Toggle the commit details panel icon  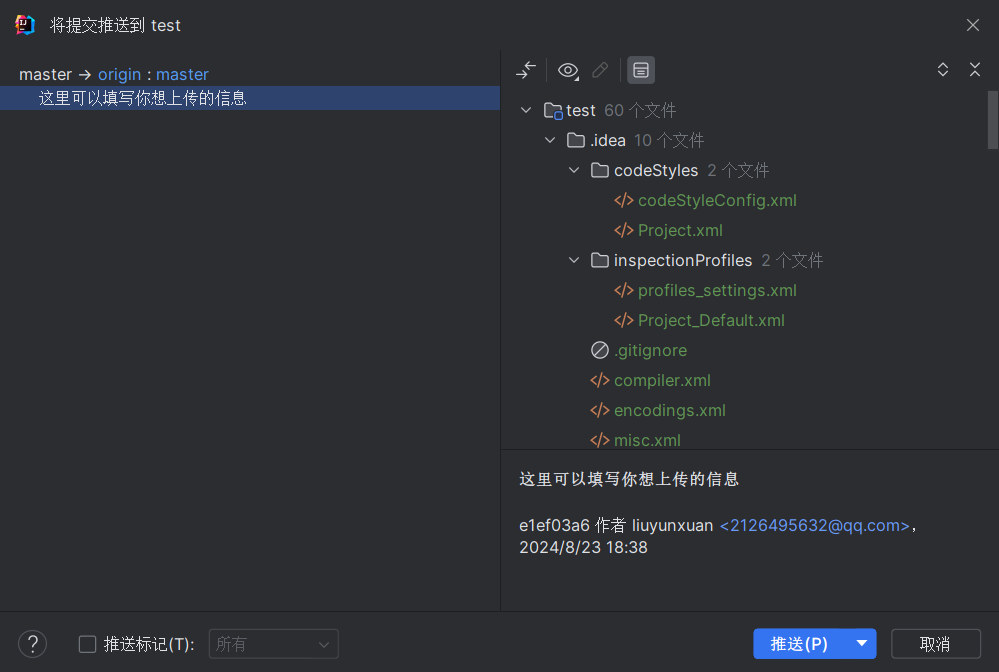click(x=641, y=70)
